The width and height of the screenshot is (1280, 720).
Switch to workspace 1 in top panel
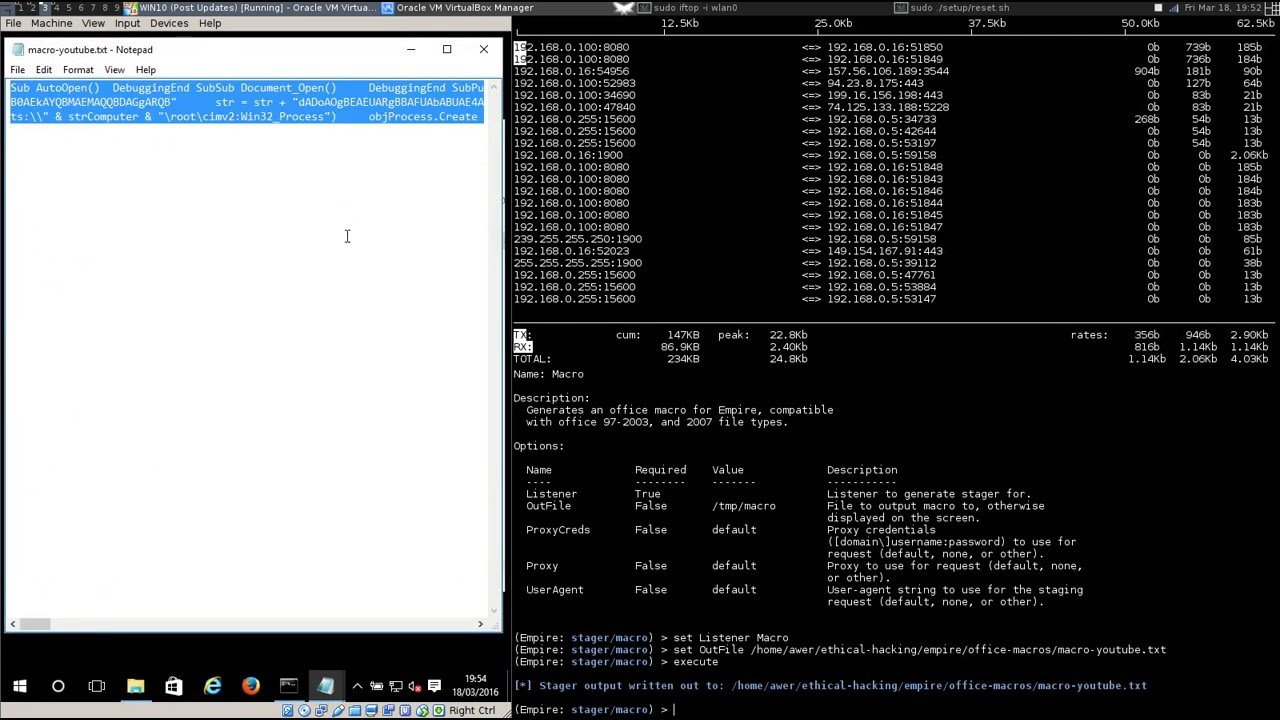(x=19, y=7)
